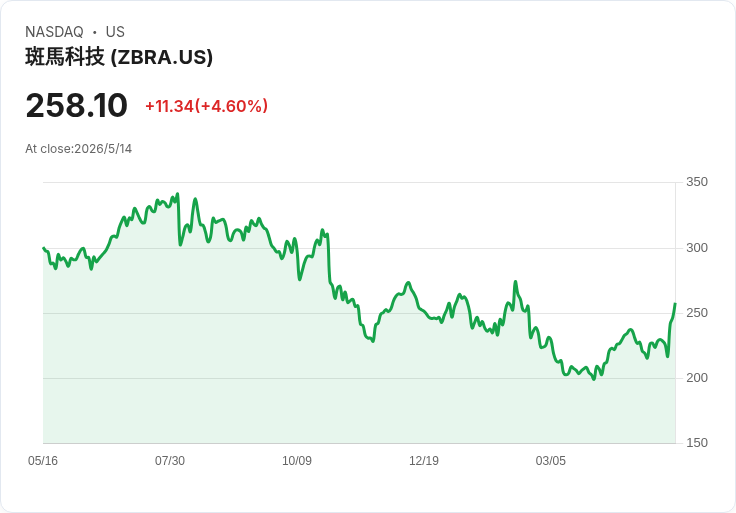Screen dimensions: 736x513
Task: Click the At close:2026/5/14 timestamp
Action: tap(78, 149)
